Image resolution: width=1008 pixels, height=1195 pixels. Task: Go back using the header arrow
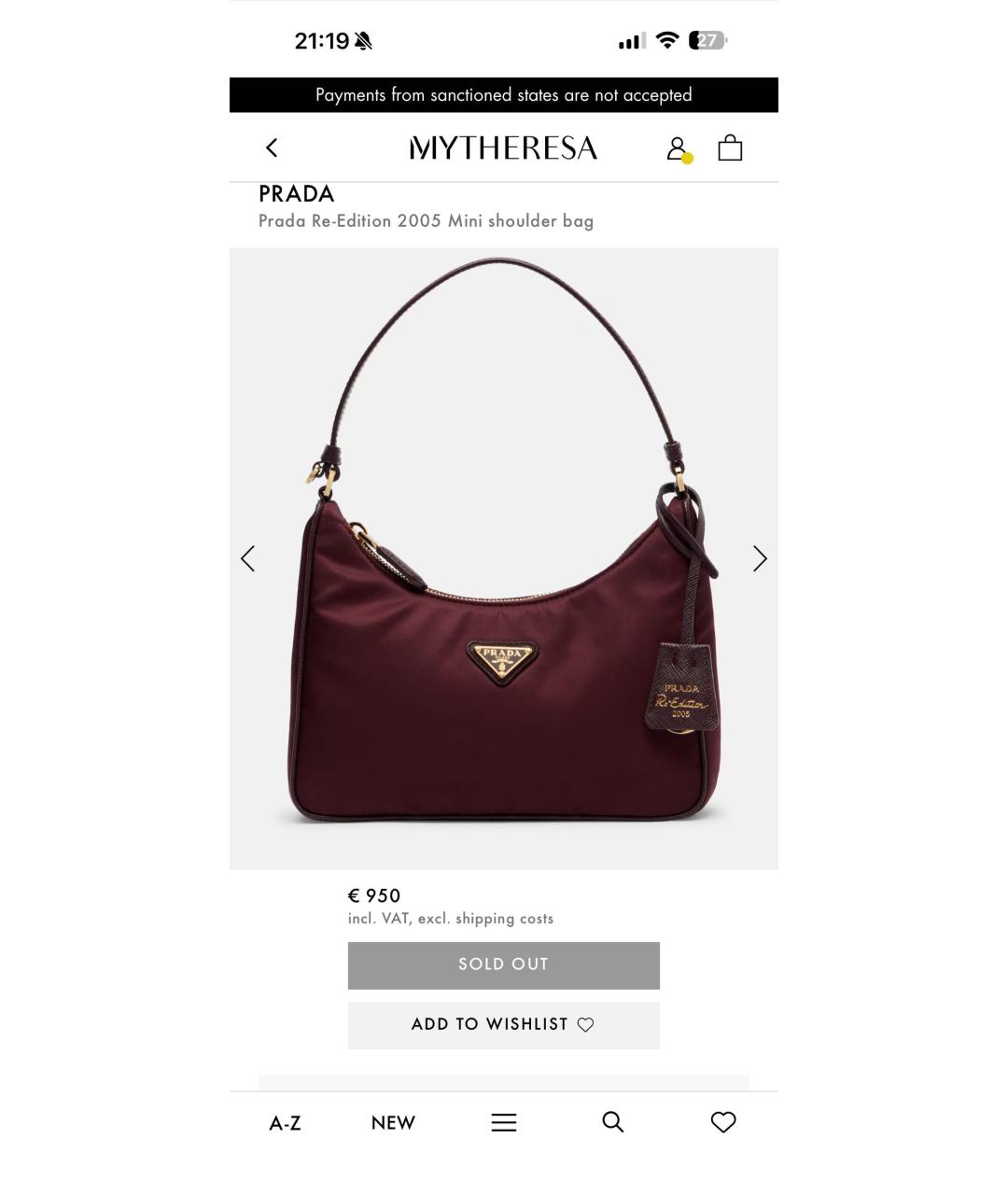[x=272, y=148]
